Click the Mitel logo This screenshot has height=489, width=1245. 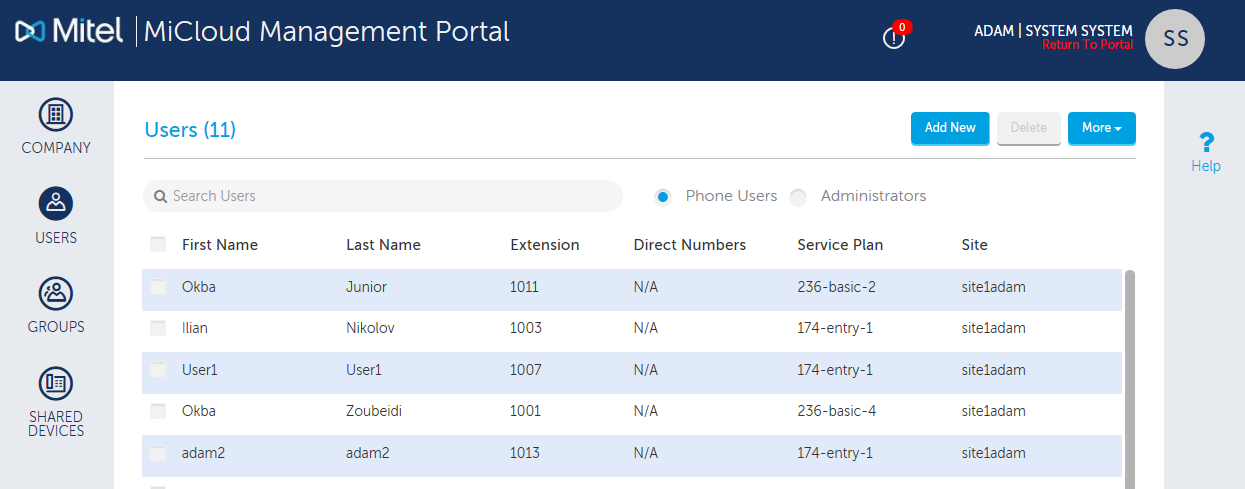pyautogui.click(x=69, y=31)
